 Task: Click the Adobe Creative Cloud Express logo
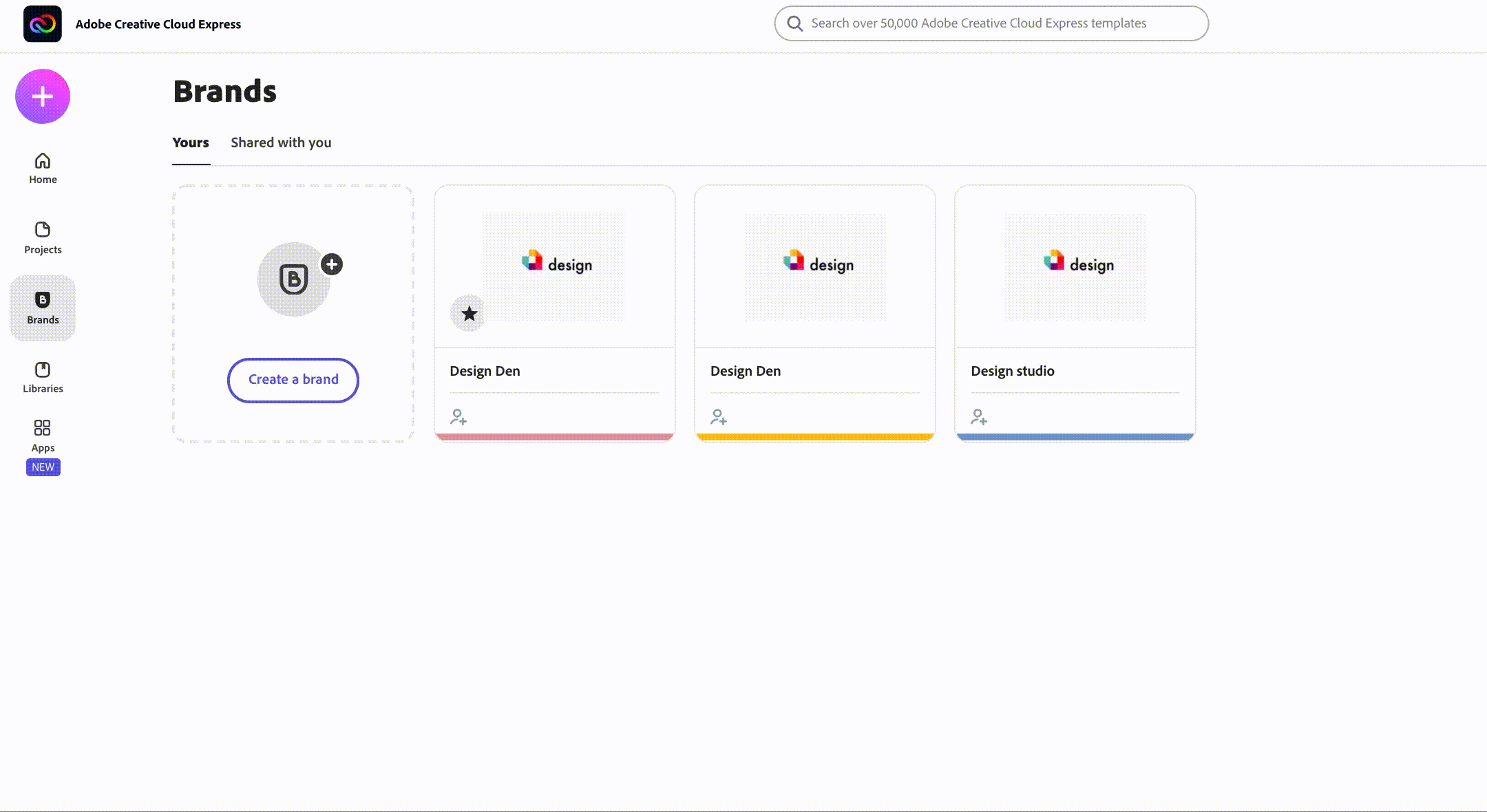(43, 24)
